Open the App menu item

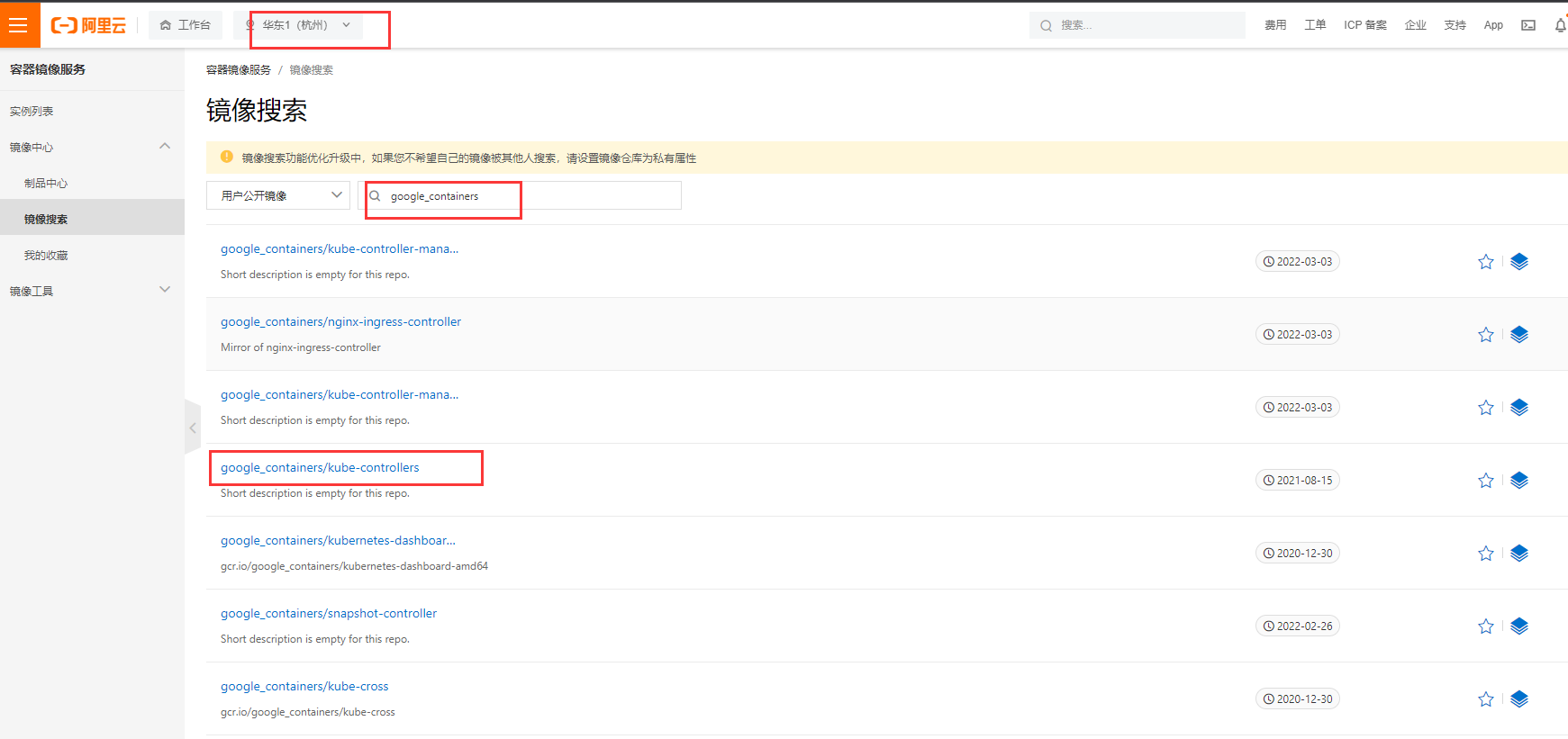[x=1493, y=25]
